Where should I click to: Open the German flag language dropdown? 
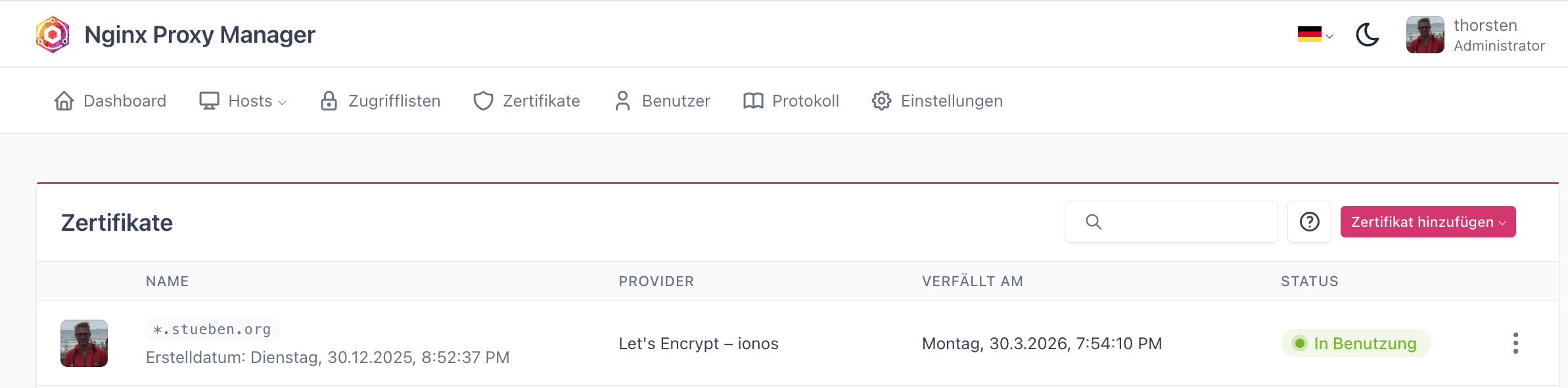[1314, 35]
